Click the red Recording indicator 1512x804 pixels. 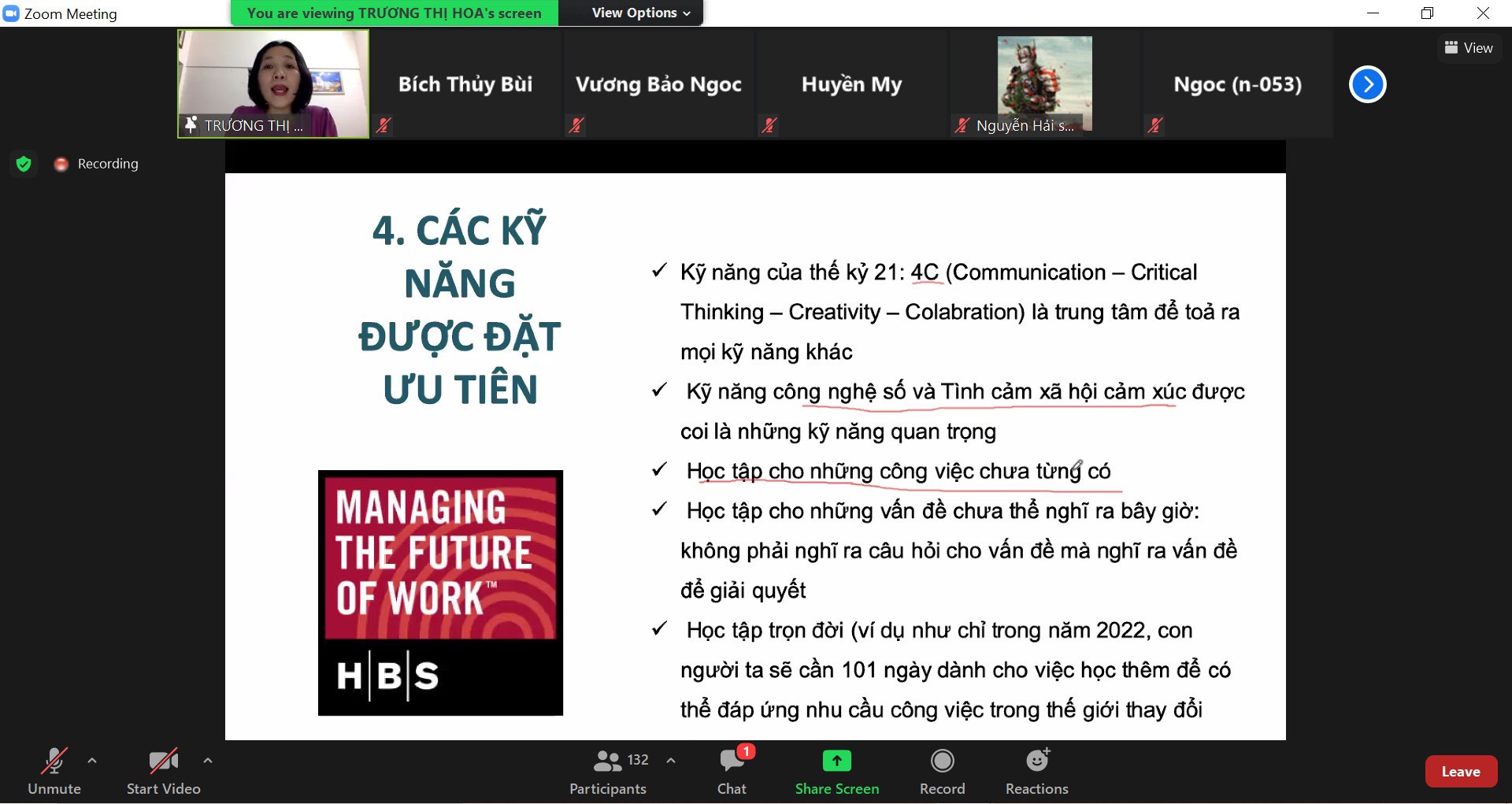pyautogui.click(x=61, y=164)
